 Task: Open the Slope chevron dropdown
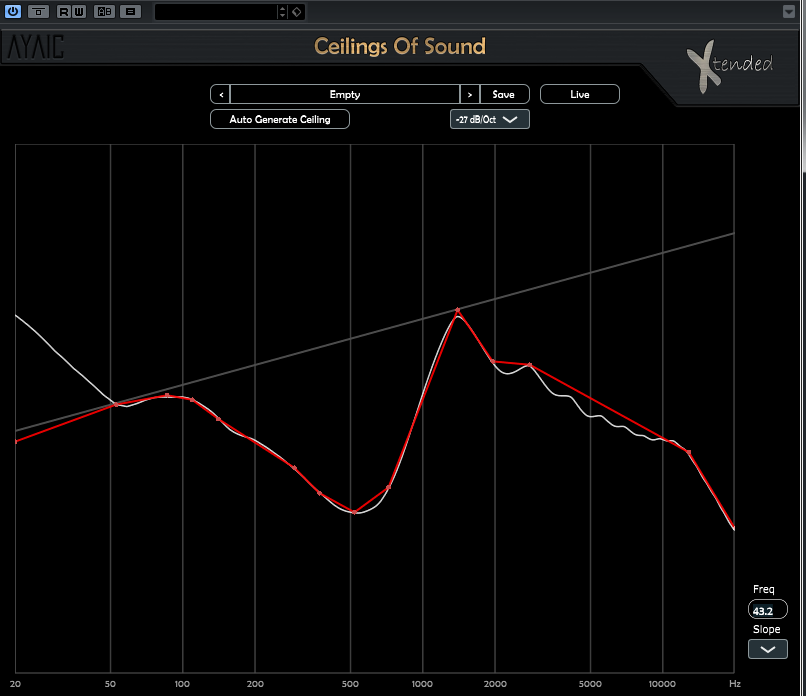click(767, 649)
